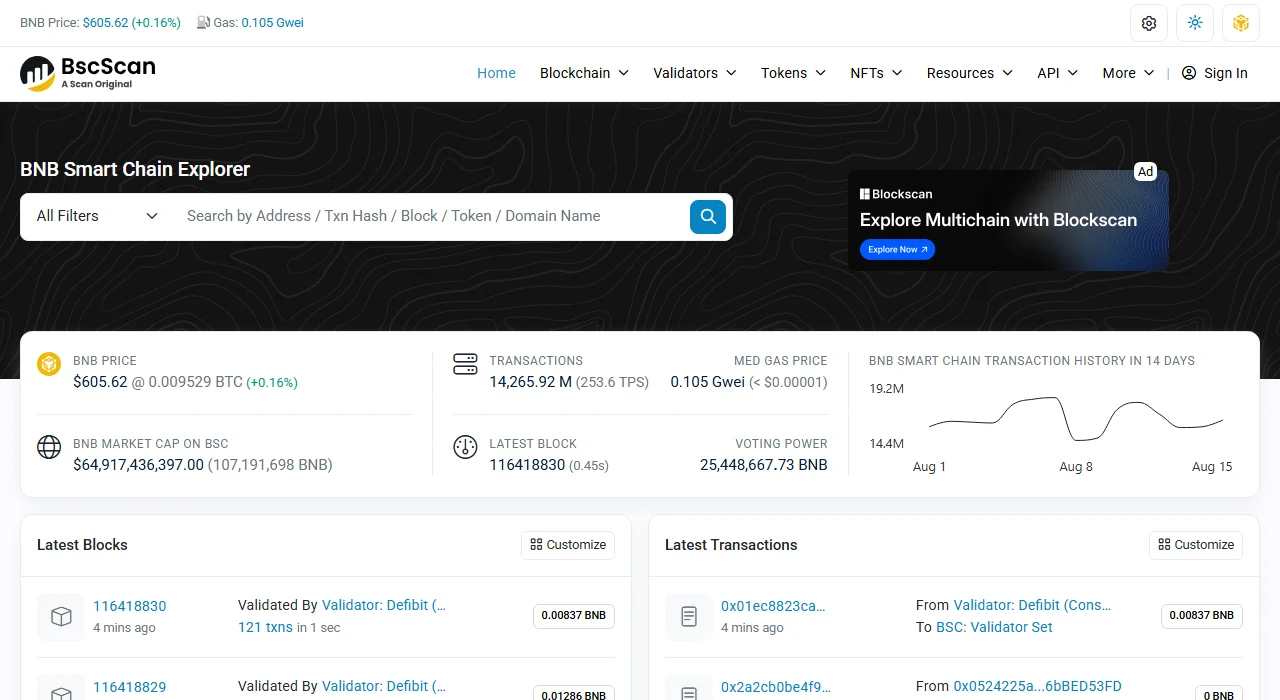Click the globe icon beside BNB Market Cap
Screen dimensions: 1280x700
click(49, 447)
